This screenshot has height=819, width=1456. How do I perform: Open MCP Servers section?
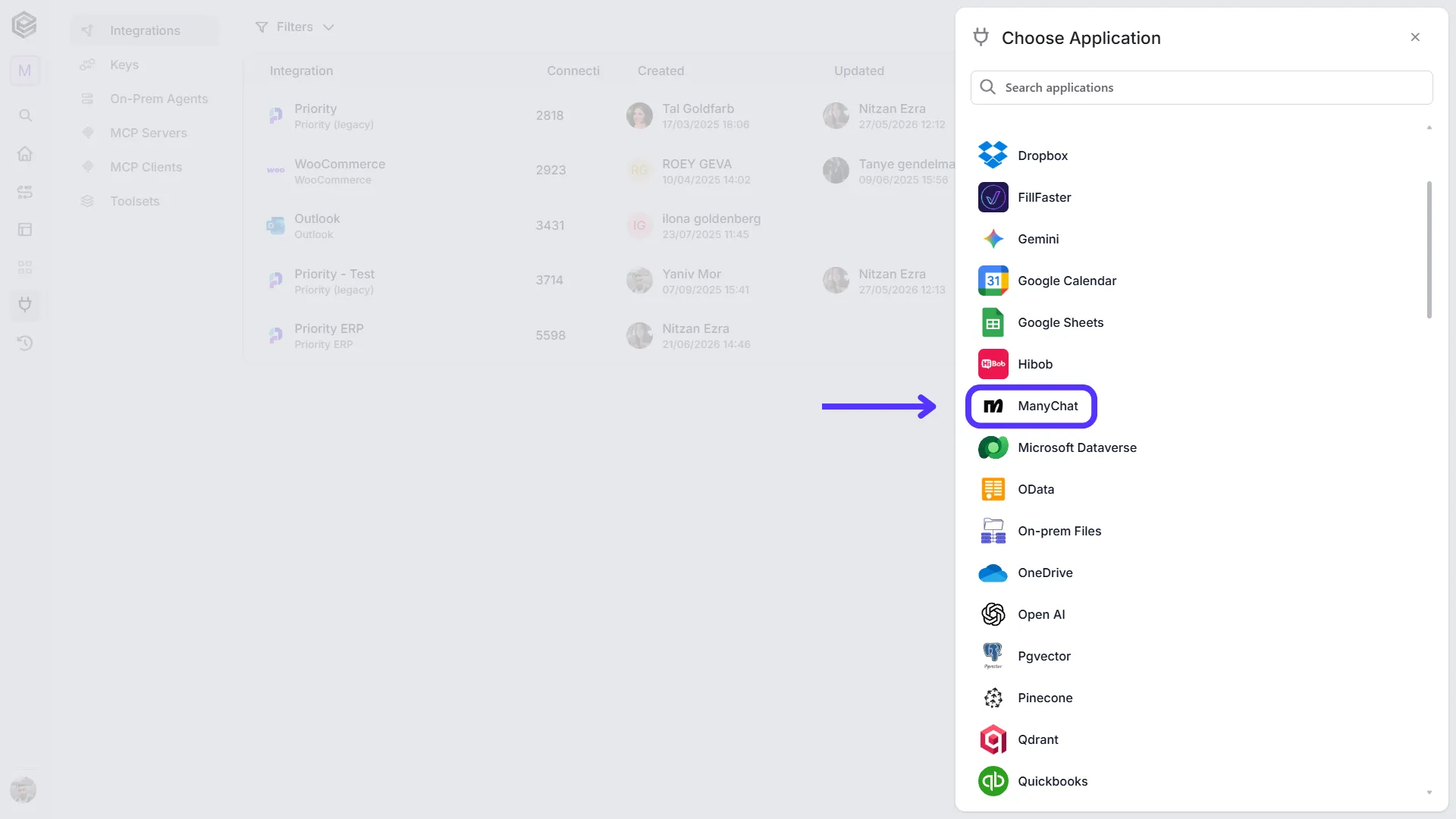144,133
